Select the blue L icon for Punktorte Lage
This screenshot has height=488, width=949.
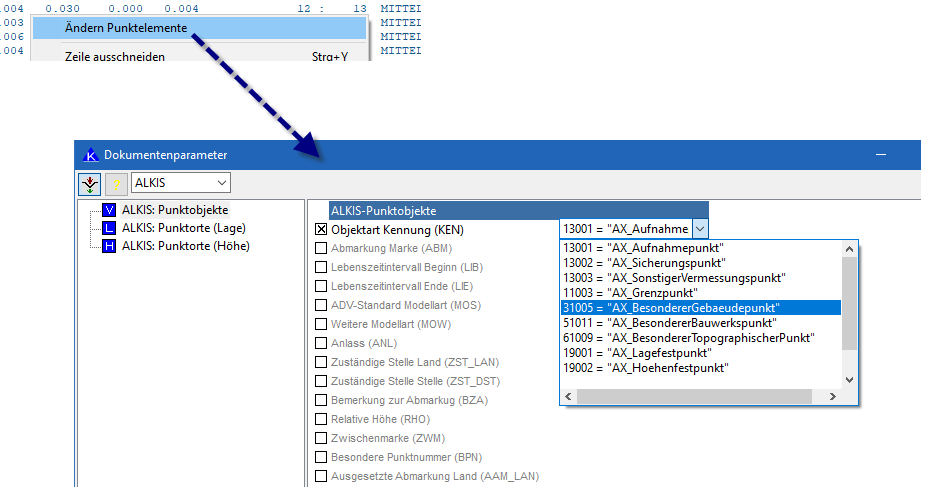coord(109,228)
